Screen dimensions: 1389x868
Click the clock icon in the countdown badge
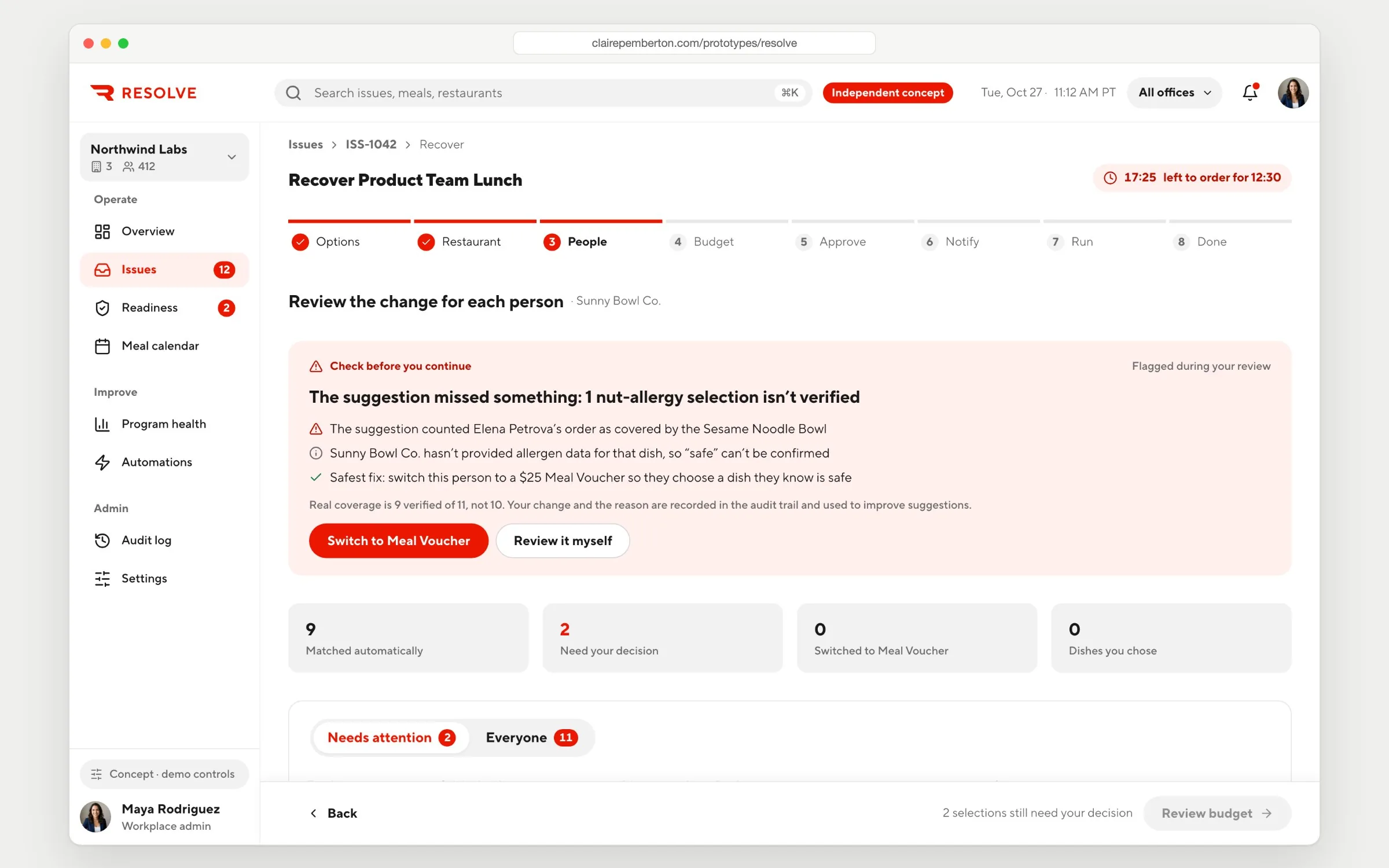(x=1110, y=178)
